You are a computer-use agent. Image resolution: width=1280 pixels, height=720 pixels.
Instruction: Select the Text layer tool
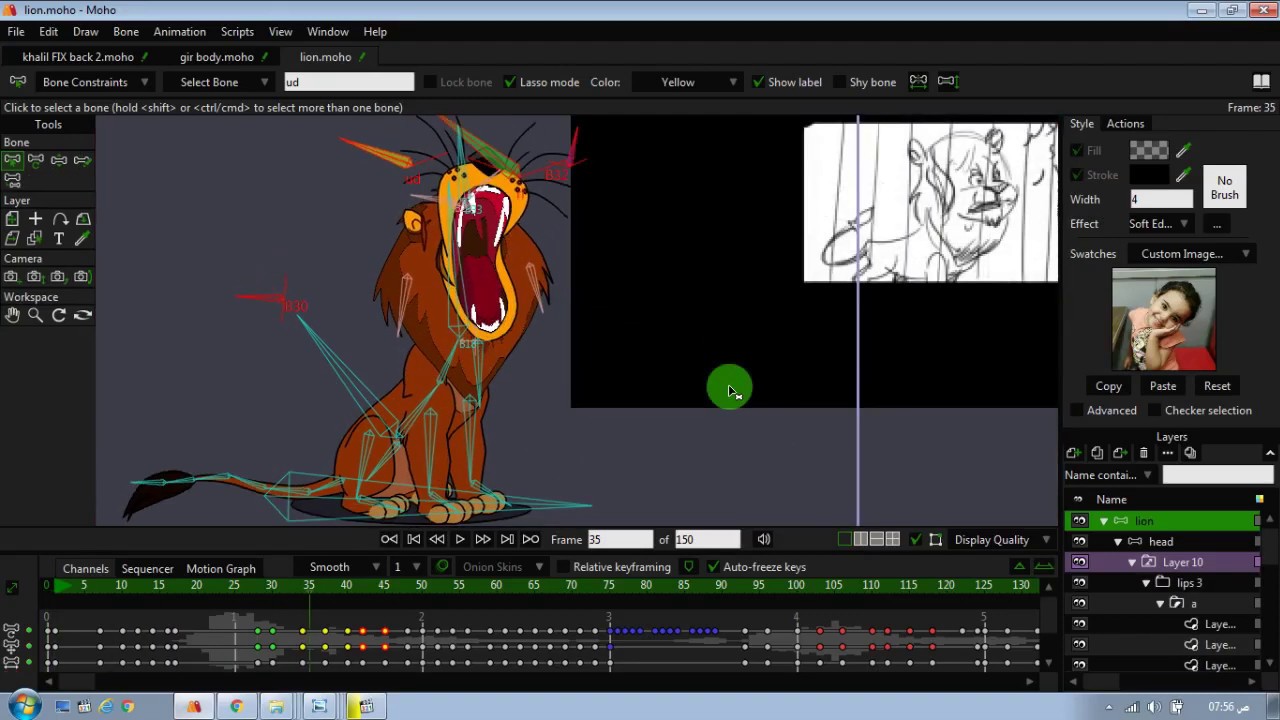pyautogui.click(x=59, y=238)
